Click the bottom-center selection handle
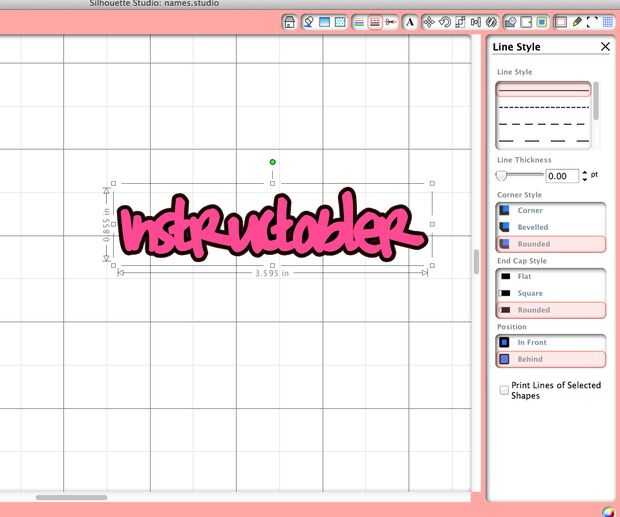Image resolution: width=620 pixels, height=517 pixels. [x=272, y=266]
